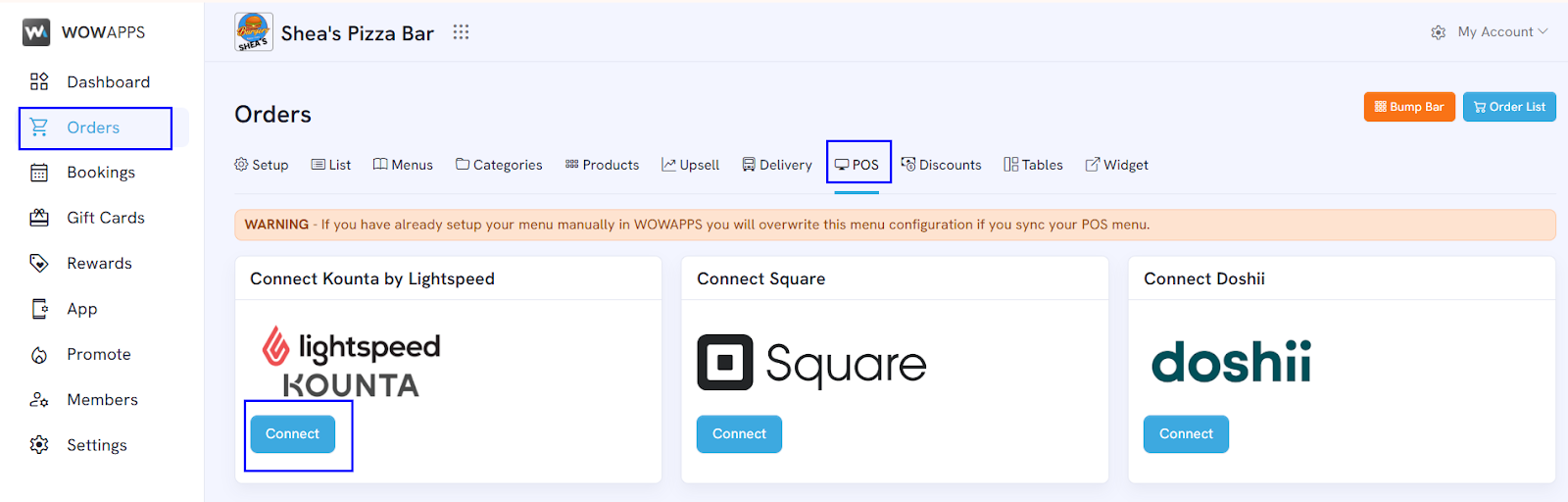1568x502 pixels.
Task: Switch to the Categories tab
Action: coord(499,165)
